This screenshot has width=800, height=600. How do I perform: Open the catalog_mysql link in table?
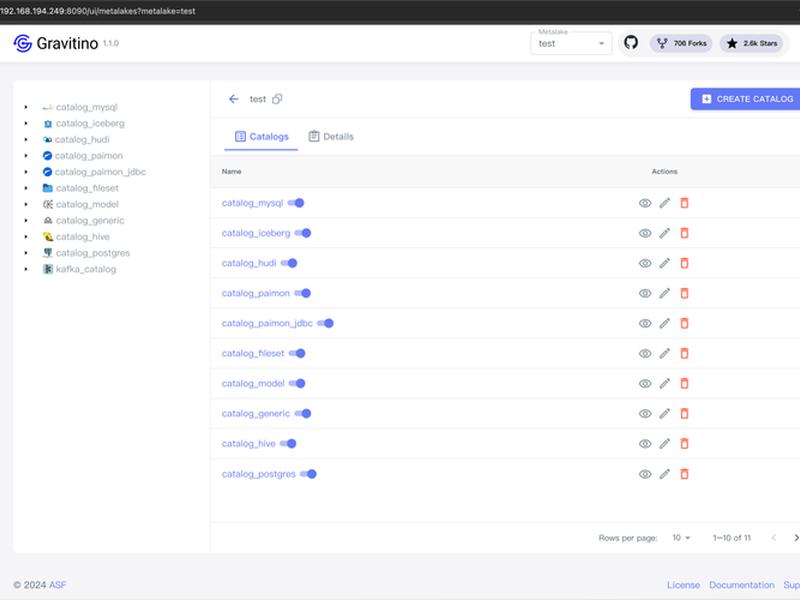253,203
